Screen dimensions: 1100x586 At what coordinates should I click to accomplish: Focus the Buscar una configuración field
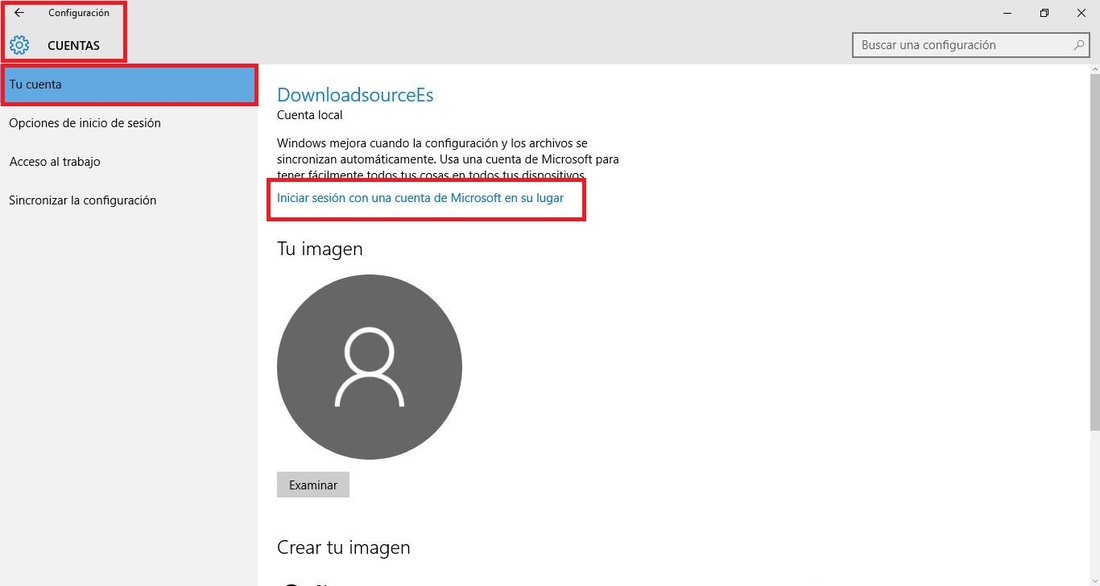point(971,45)
